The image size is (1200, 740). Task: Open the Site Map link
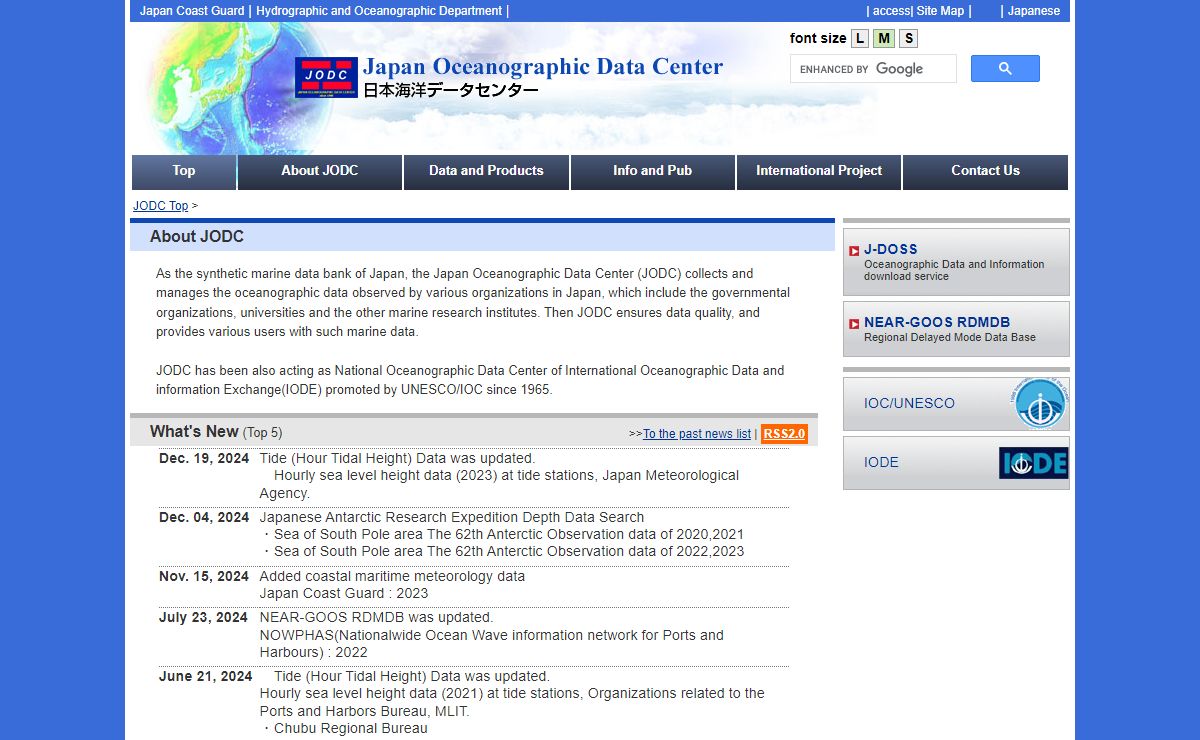(940, 11)
